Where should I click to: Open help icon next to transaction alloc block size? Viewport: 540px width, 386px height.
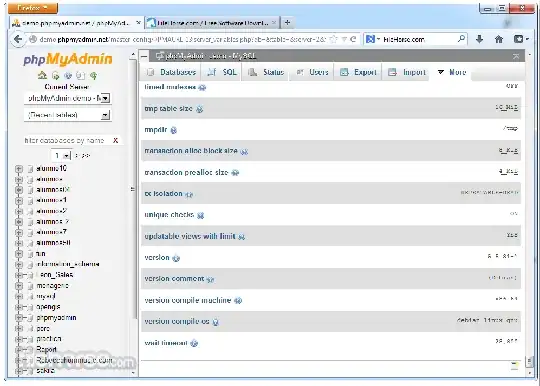(x=244, y=152)
